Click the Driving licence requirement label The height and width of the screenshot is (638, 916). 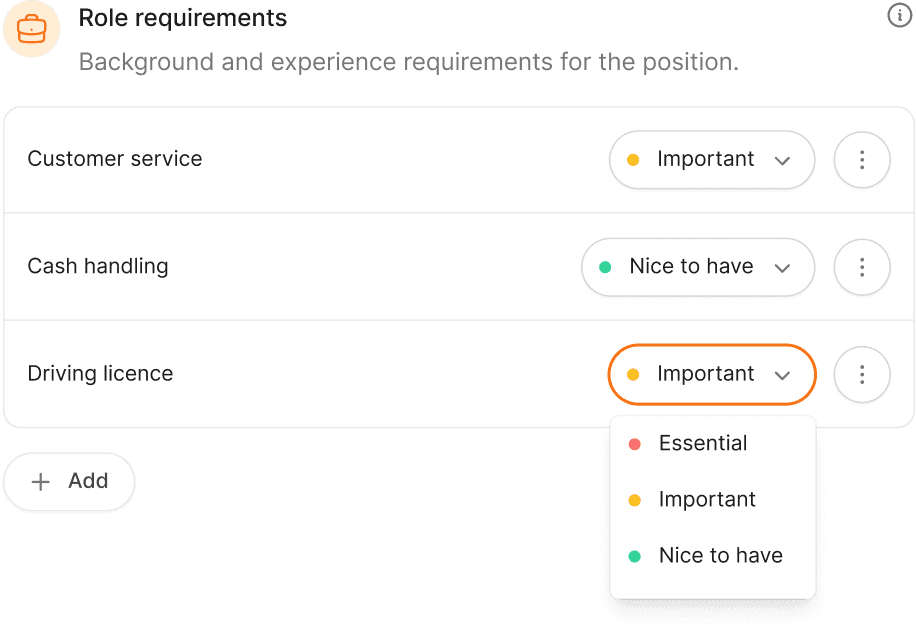tap(100, 373)
